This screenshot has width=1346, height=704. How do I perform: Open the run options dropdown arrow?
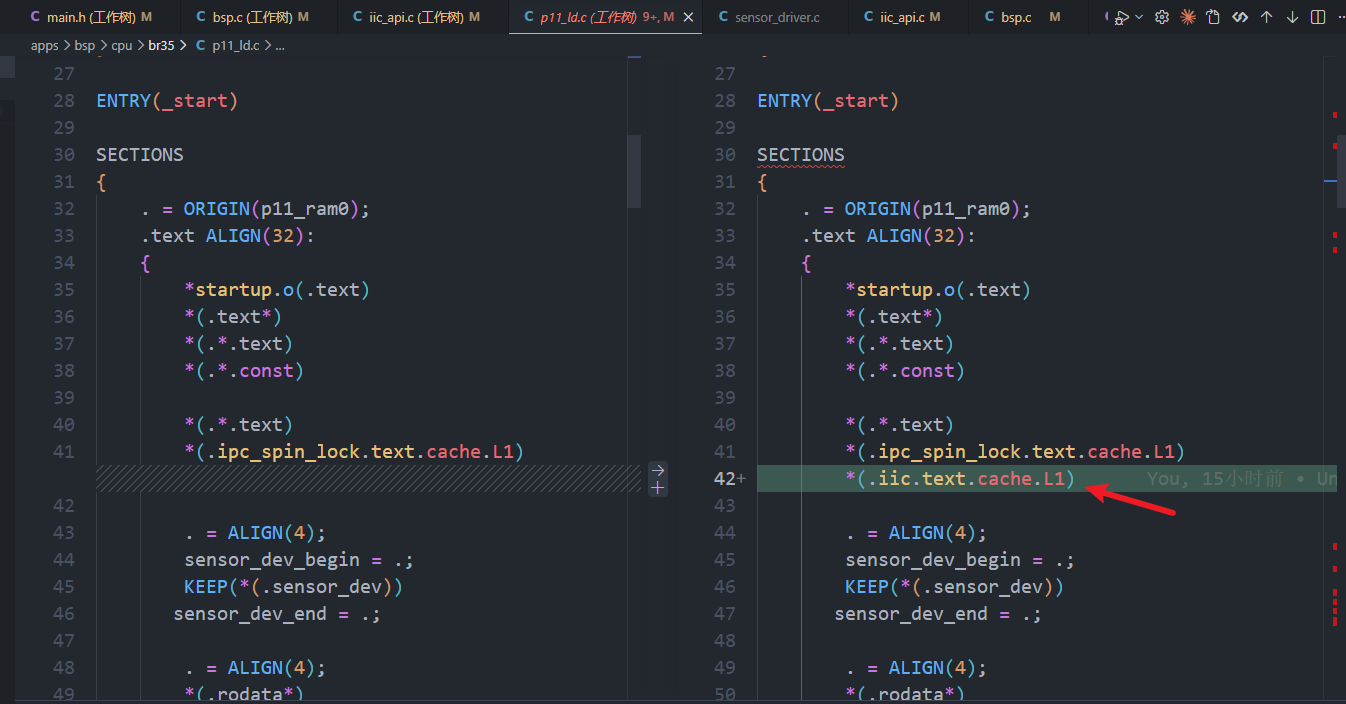pos(1139,17)
